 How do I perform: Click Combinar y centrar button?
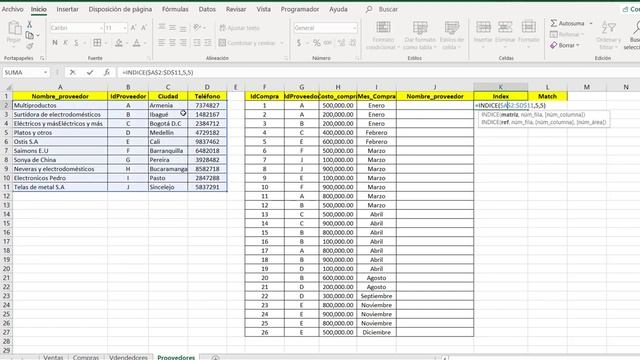247,43
